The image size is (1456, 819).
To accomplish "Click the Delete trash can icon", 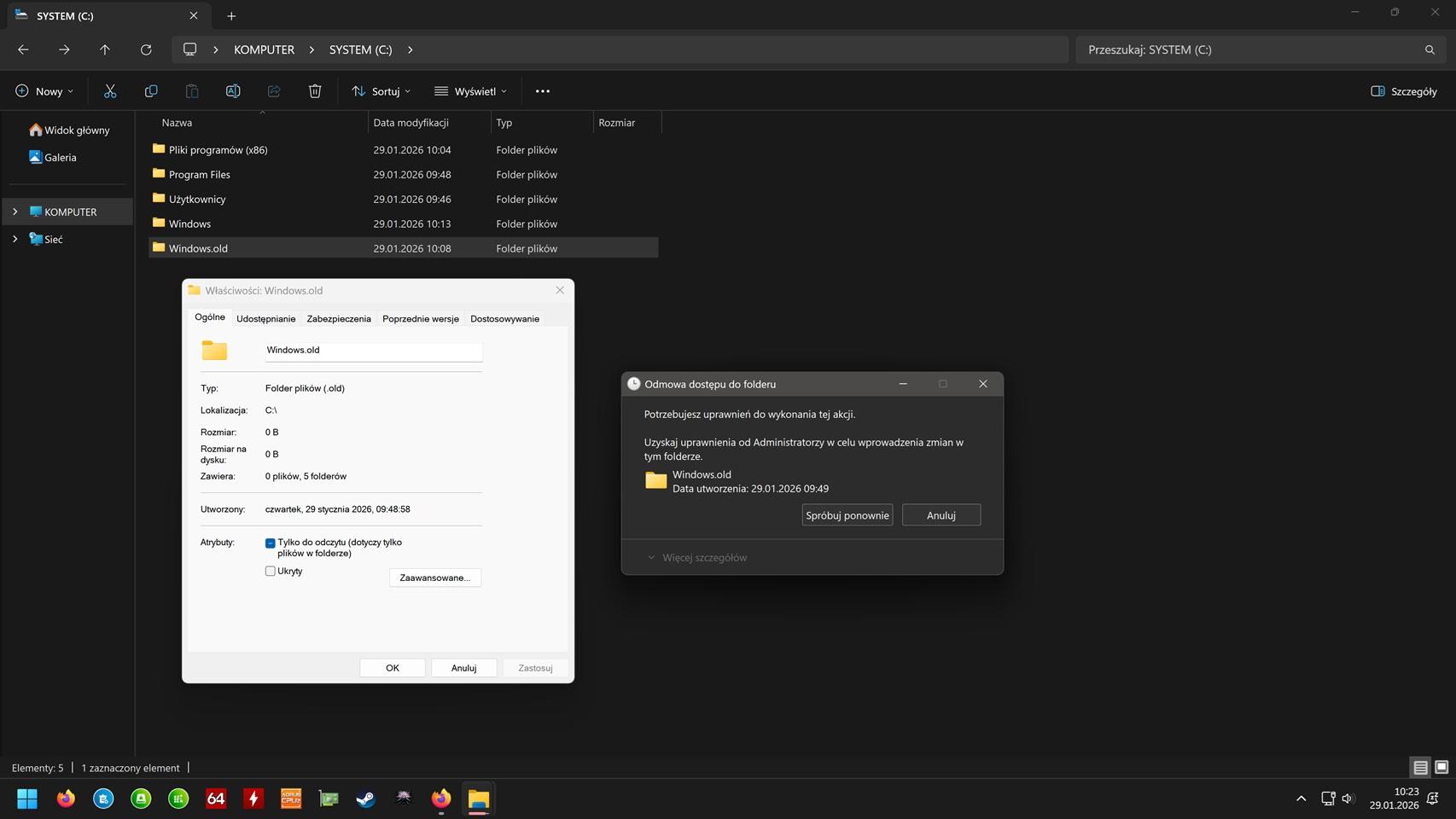I will click(x=315, y=91).
